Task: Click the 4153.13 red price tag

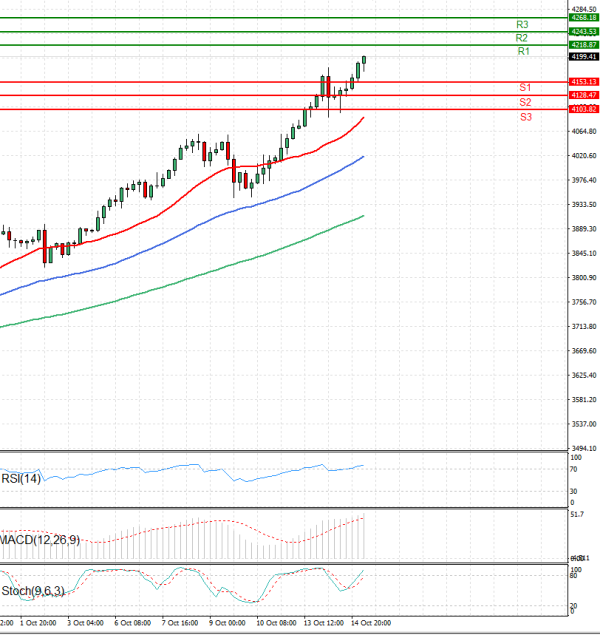Action: click(x=583, y=81)
